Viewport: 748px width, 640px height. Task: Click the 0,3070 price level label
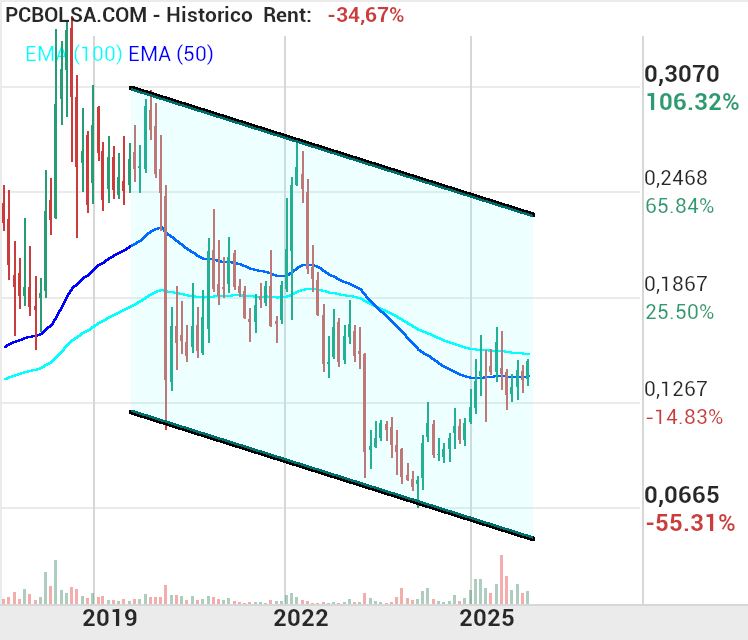[683, 74]
